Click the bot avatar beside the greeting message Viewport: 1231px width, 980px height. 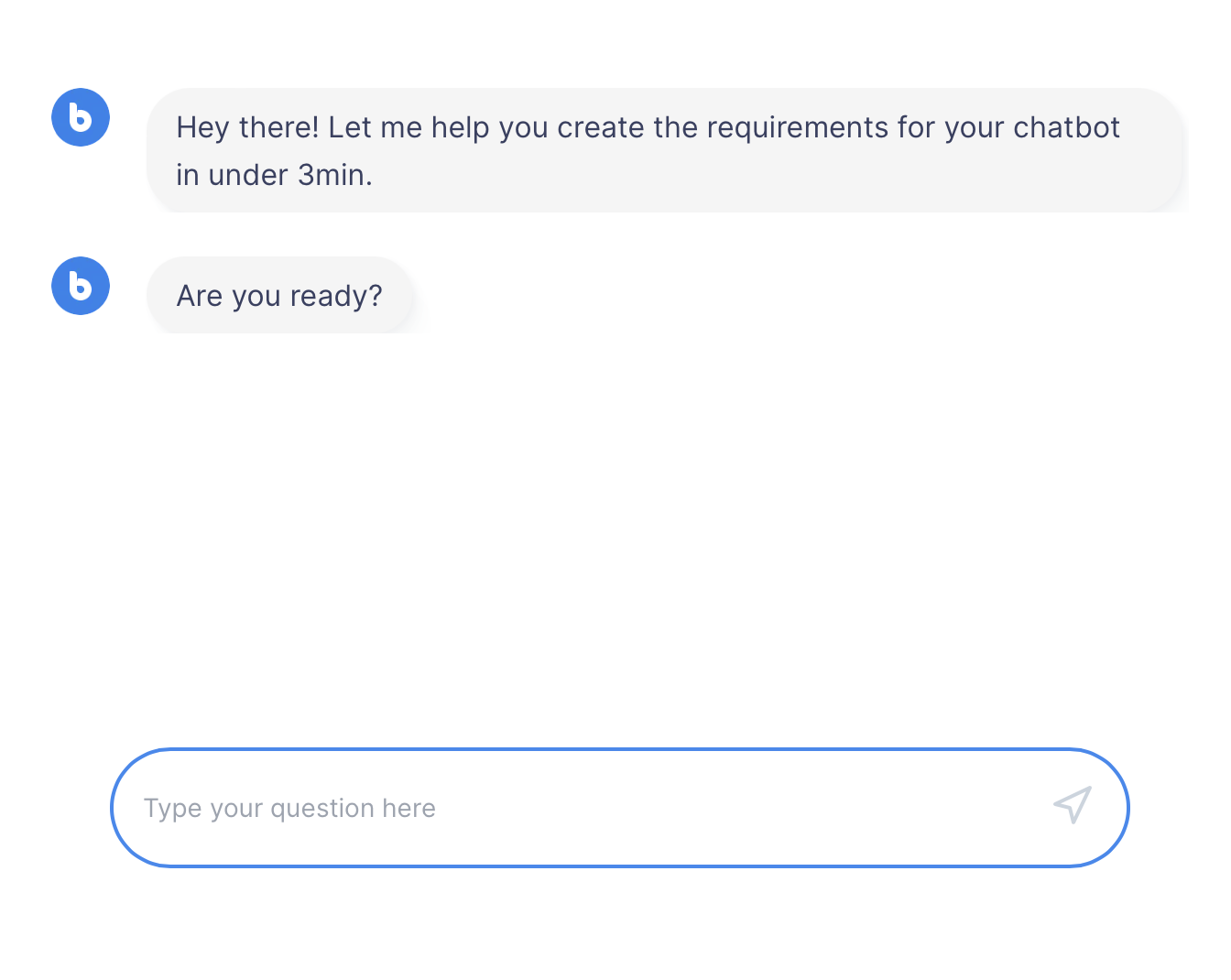(x=81, y=117)
